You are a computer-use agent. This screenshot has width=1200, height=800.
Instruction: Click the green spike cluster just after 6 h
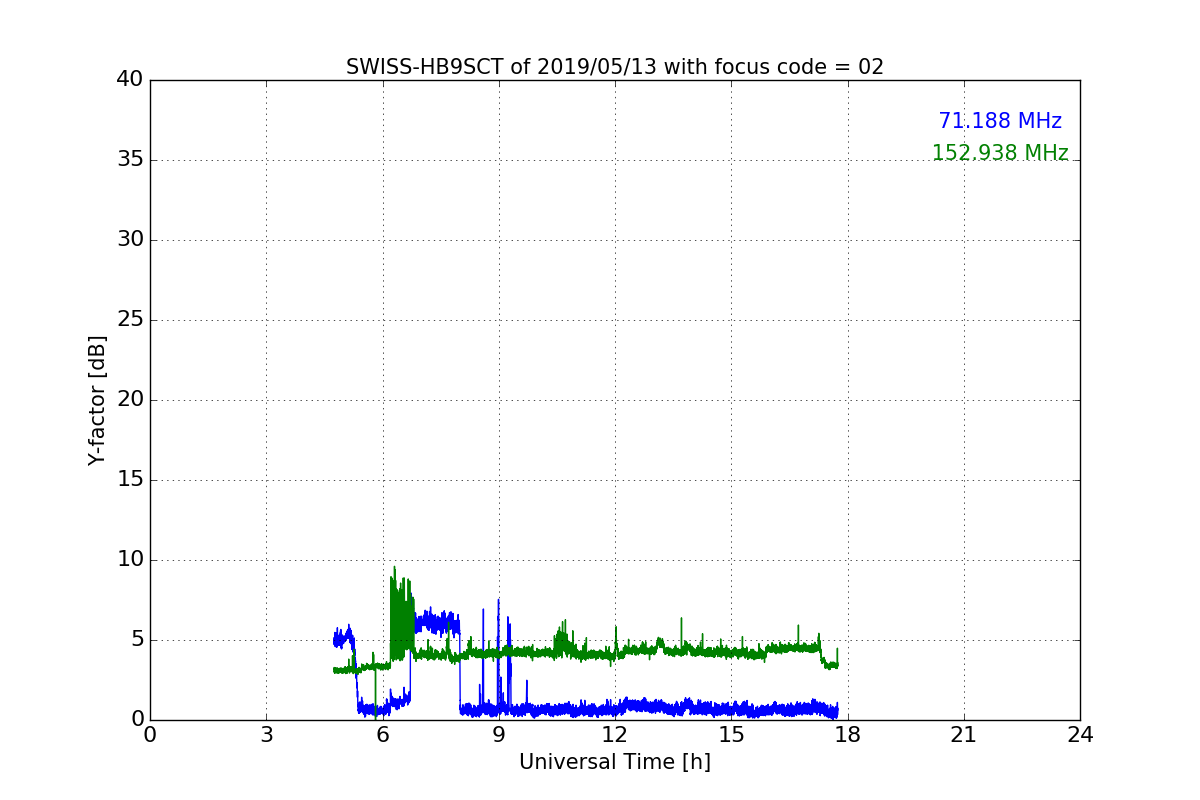coord(401,612)
